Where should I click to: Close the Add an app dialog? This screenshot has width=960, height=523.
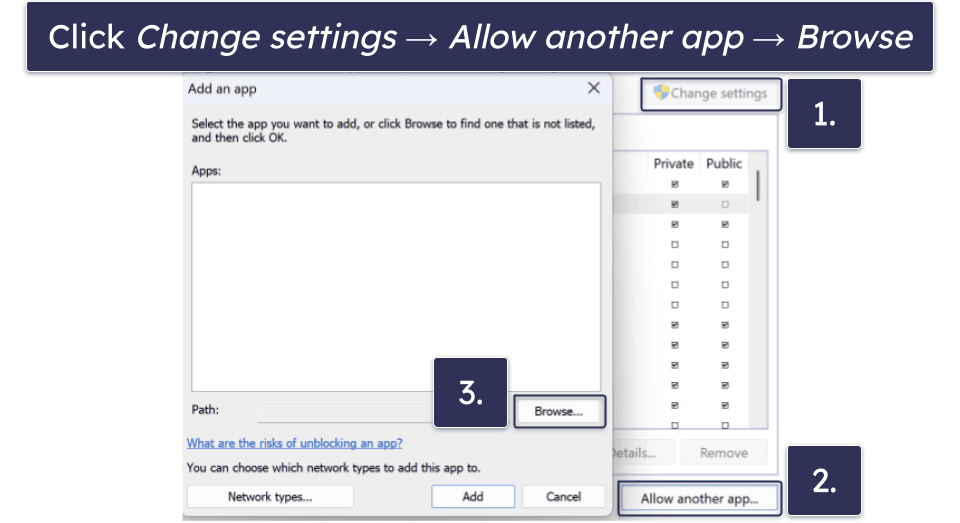click(593, 88)
